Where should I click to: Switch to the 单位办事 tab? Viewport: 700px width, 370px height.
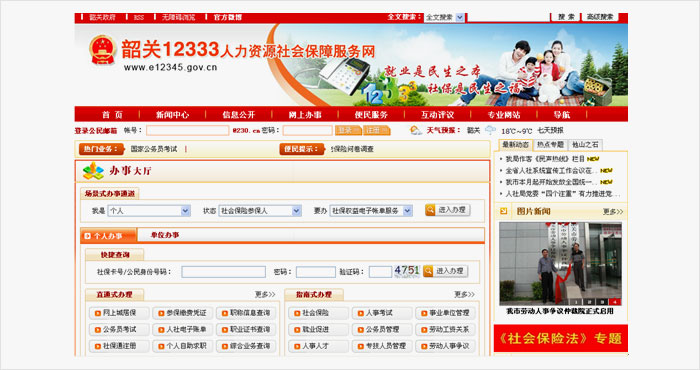(165, 235)
